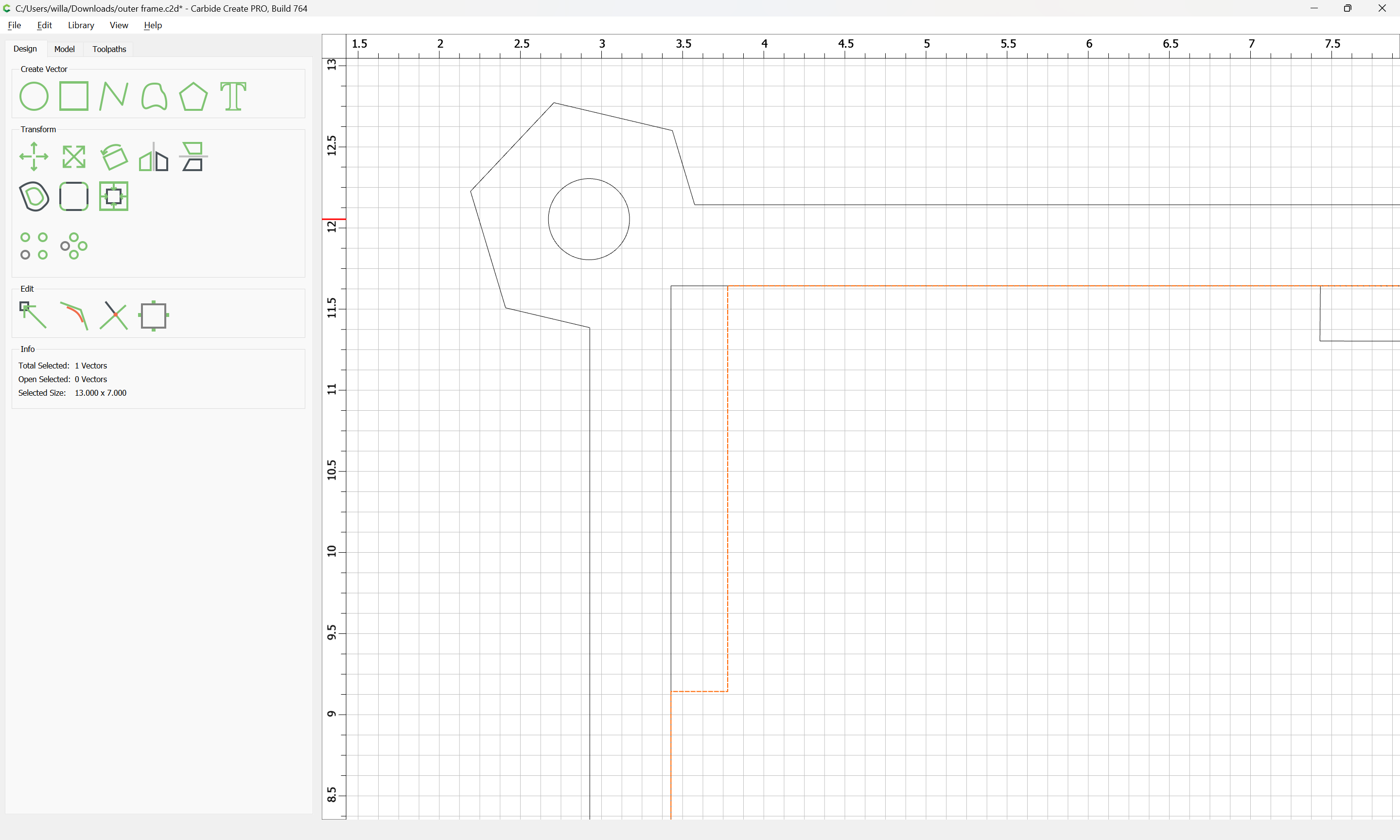Screen dimensions: 1400x840
Task: Open the View menu
Action: (119, 25)
